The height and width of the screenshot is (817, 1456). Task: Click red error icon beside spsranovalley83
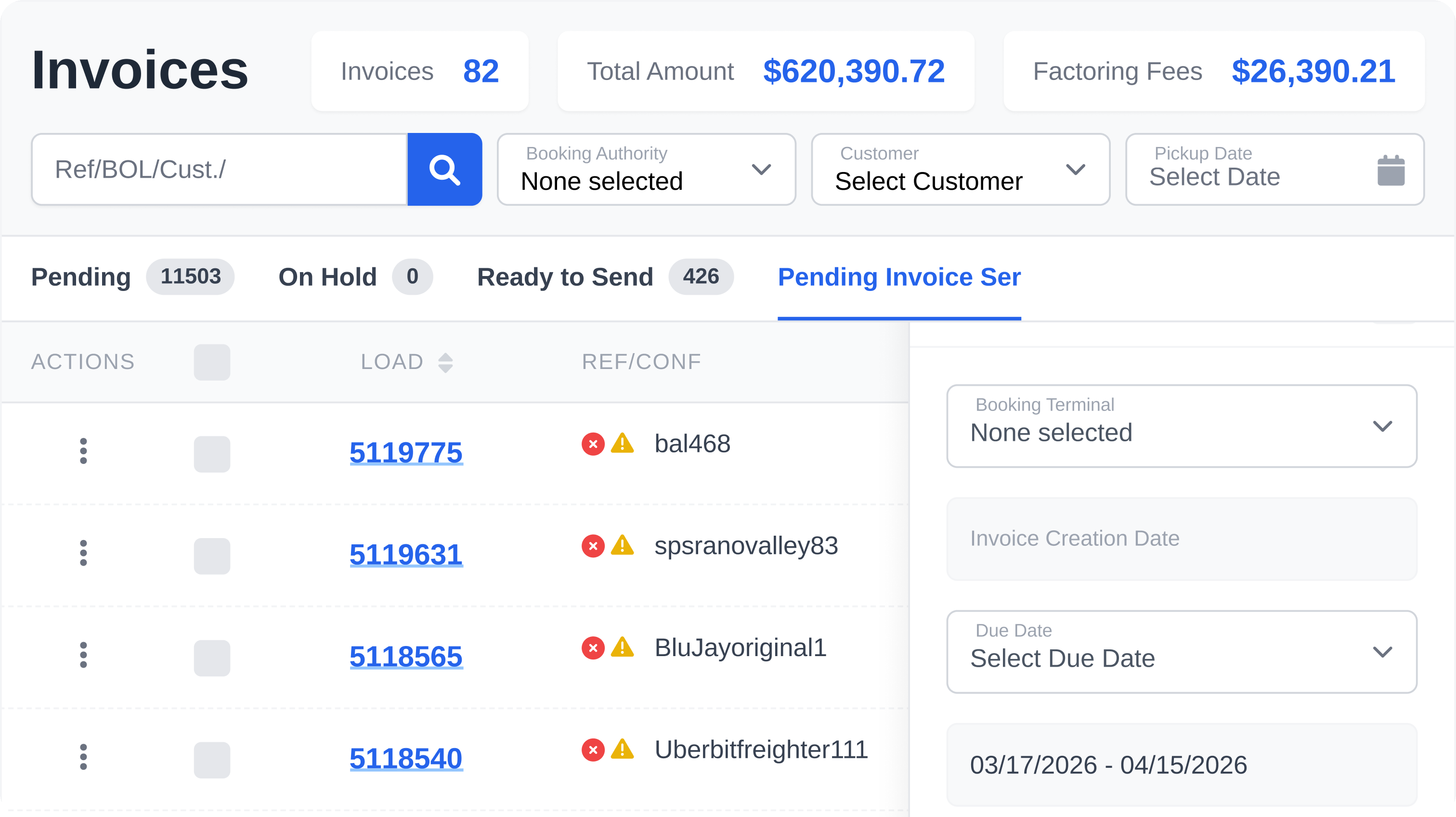tap(593, 546)
